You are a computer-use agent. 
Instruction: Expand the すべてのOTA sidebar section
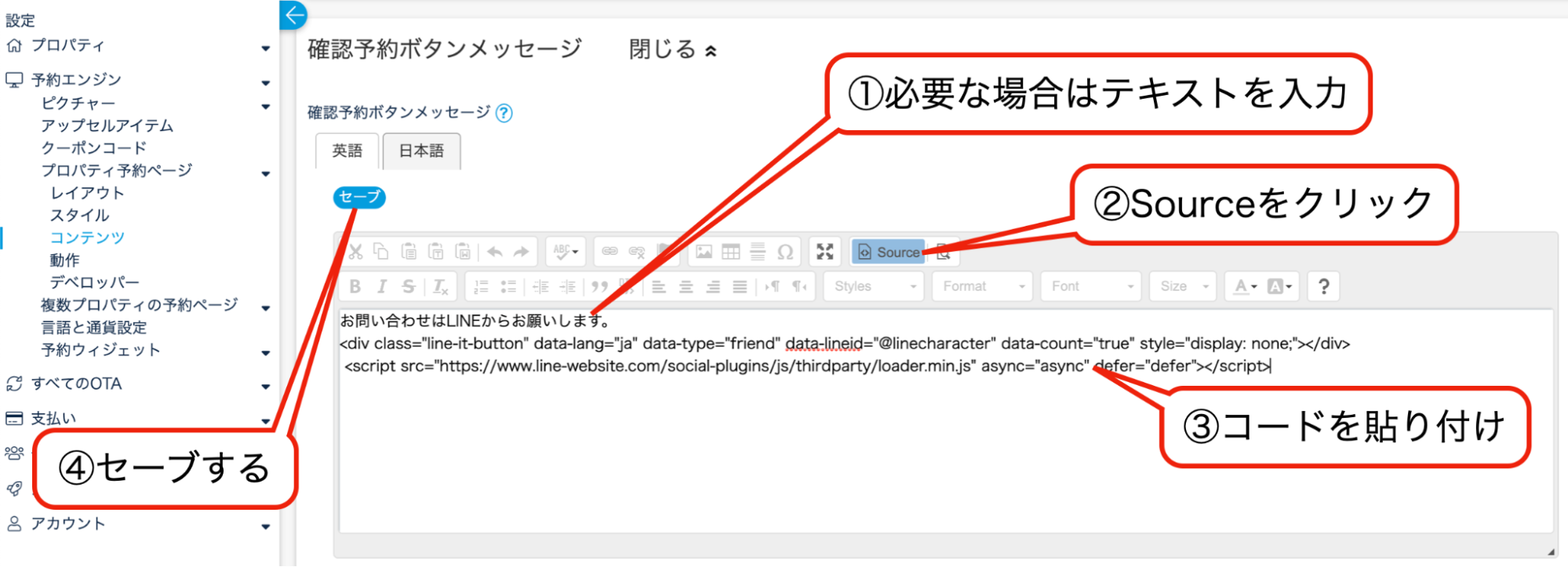tap(76, 383)
